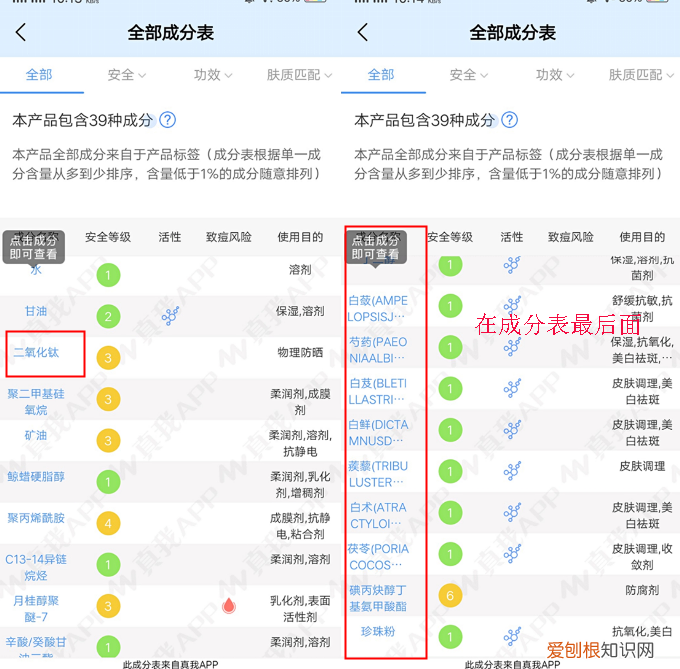The image size is (680, 669).
Task: Open help question mark on left screen
Action: (167, 120)
